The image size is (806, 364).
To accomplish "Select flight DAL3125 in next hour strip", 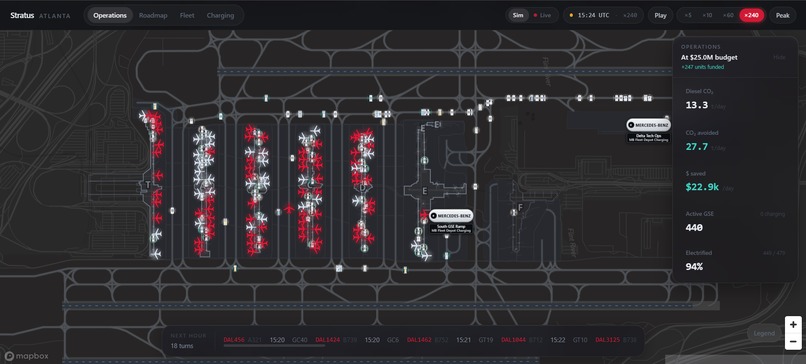I will 608,340.
